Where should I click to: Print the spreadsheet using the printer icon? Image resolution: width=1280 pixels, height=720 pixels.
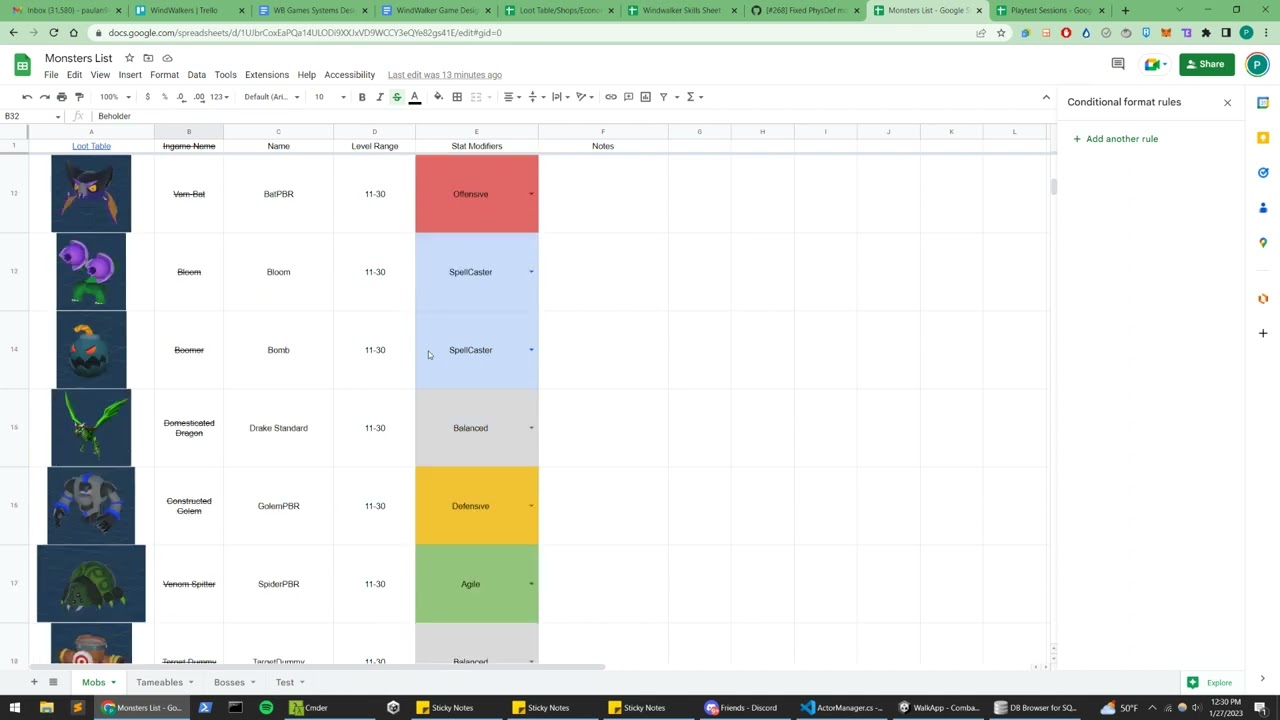tap(62, 97)
